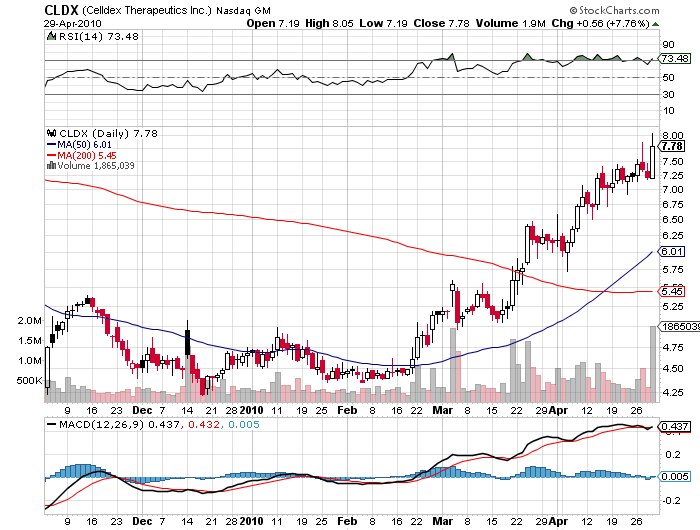
Task: Click the 73.48 RSI value tag on right axis
Action: [675, 58]
